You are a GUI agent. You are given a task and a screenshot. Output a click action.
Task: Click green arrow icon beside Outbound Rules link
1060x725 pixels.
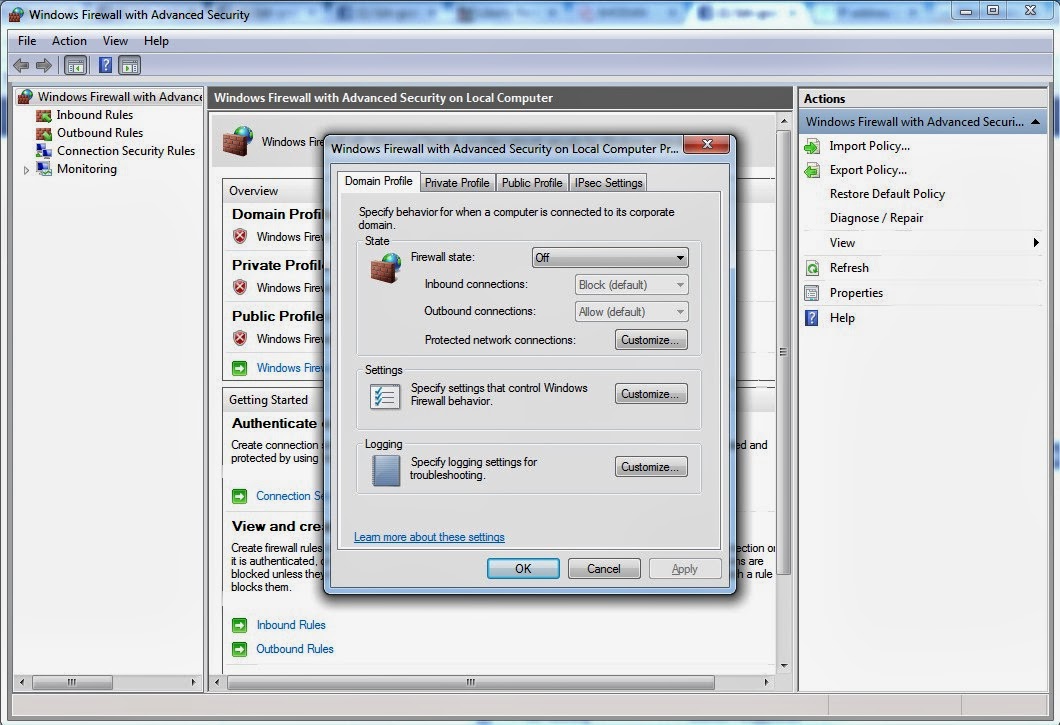[239, 649]
